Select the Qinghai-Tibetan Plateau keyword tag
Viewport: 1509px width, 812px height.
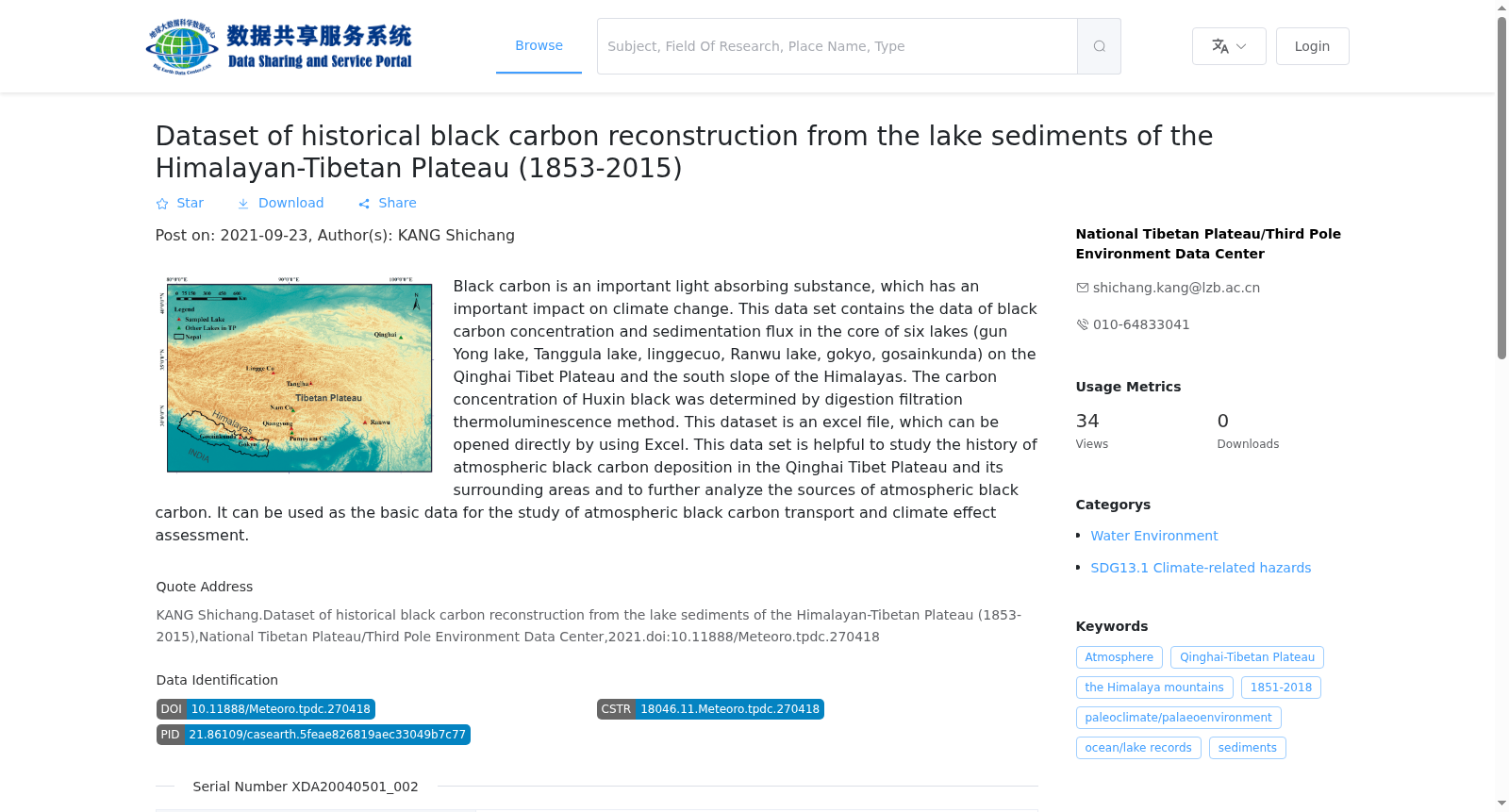1247,657
